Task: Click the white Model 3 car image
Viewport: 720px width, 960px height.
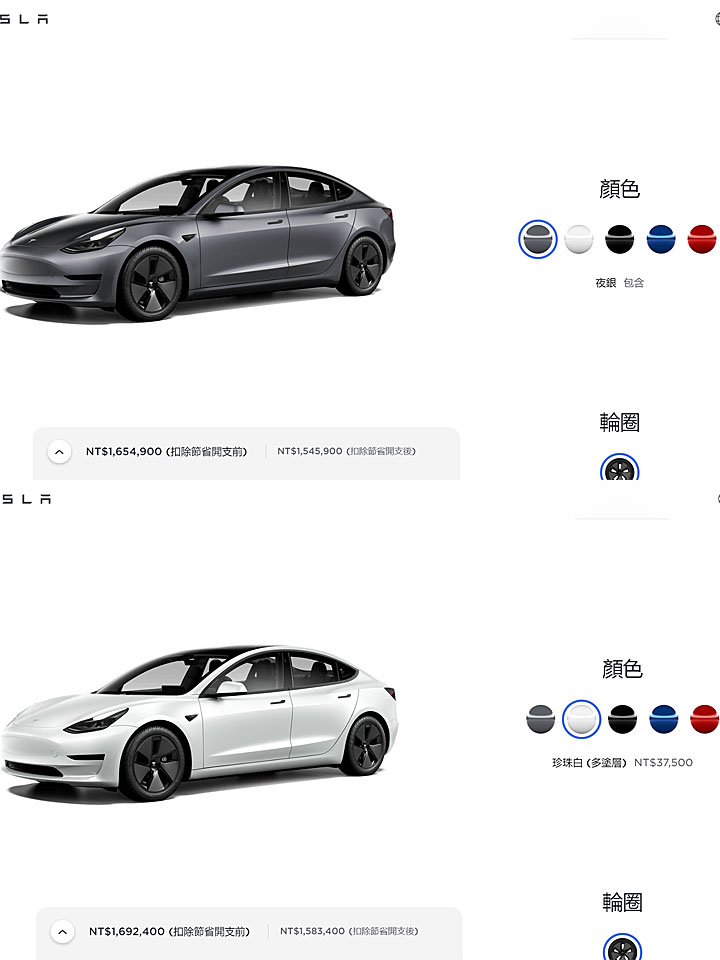Action: [x=199, y=723]
